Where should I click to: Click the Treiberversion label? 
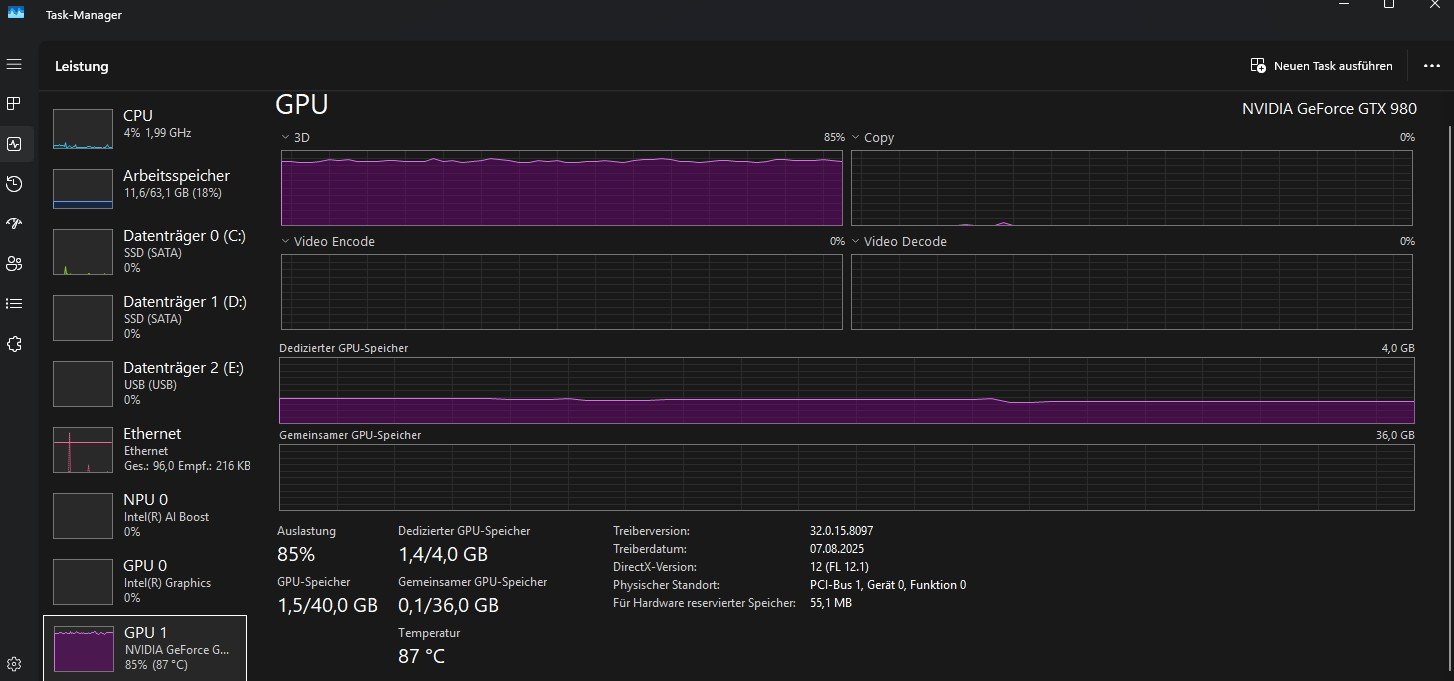coord(651,531)
